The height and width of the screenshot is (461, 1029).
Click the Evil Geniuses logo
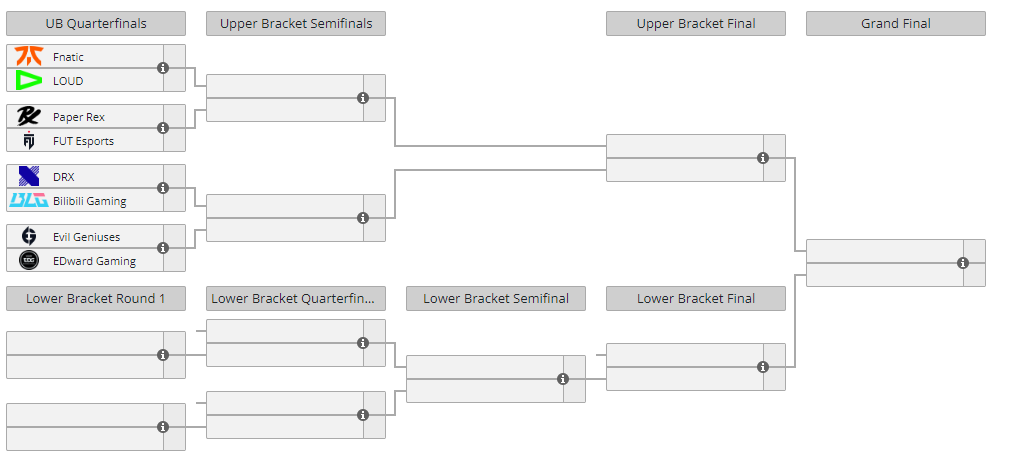[28, 236]
